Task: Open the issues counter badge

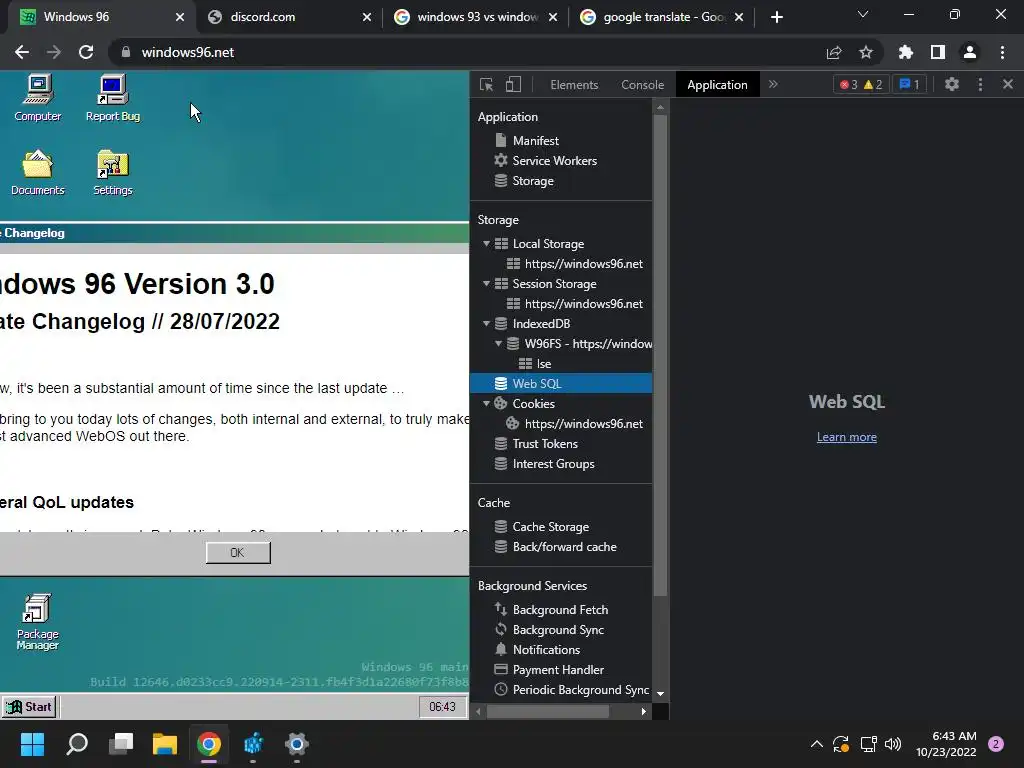Action: tap(909, 84)
